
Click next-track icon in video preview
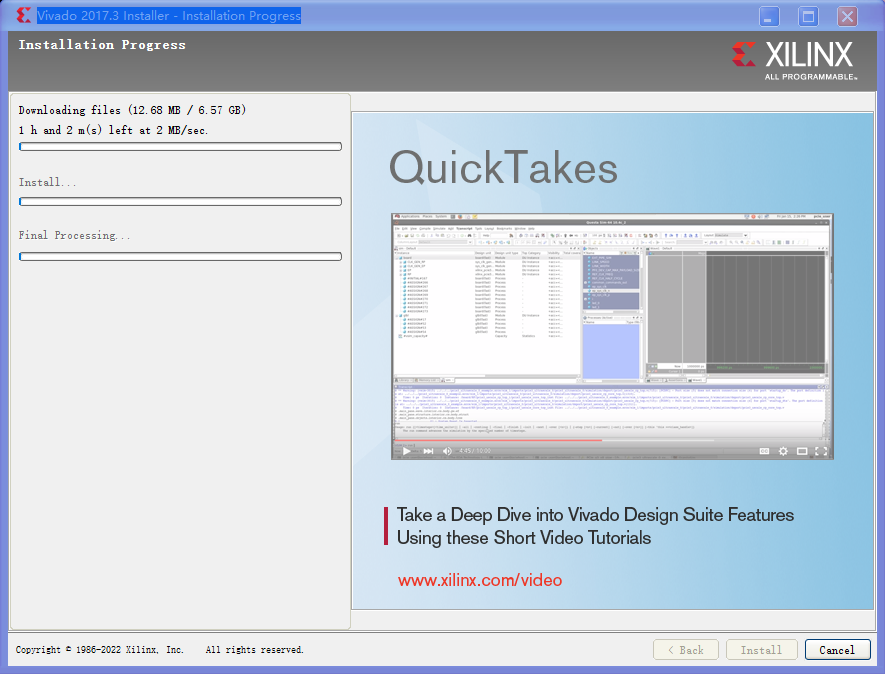point(428,451)
